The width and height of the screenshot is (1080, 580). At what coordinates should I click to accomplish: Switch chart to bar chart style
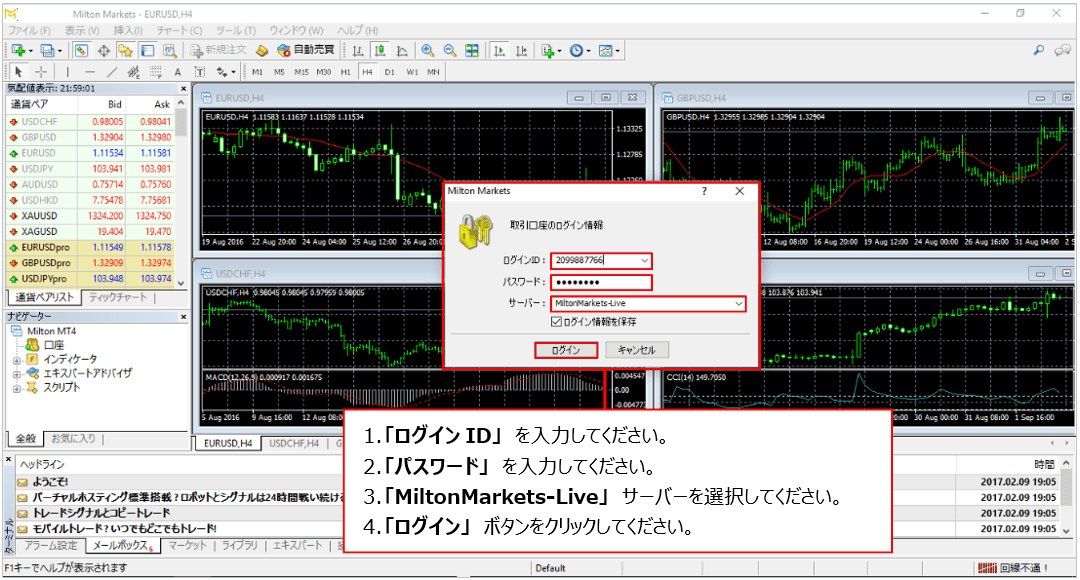point(358,50)
